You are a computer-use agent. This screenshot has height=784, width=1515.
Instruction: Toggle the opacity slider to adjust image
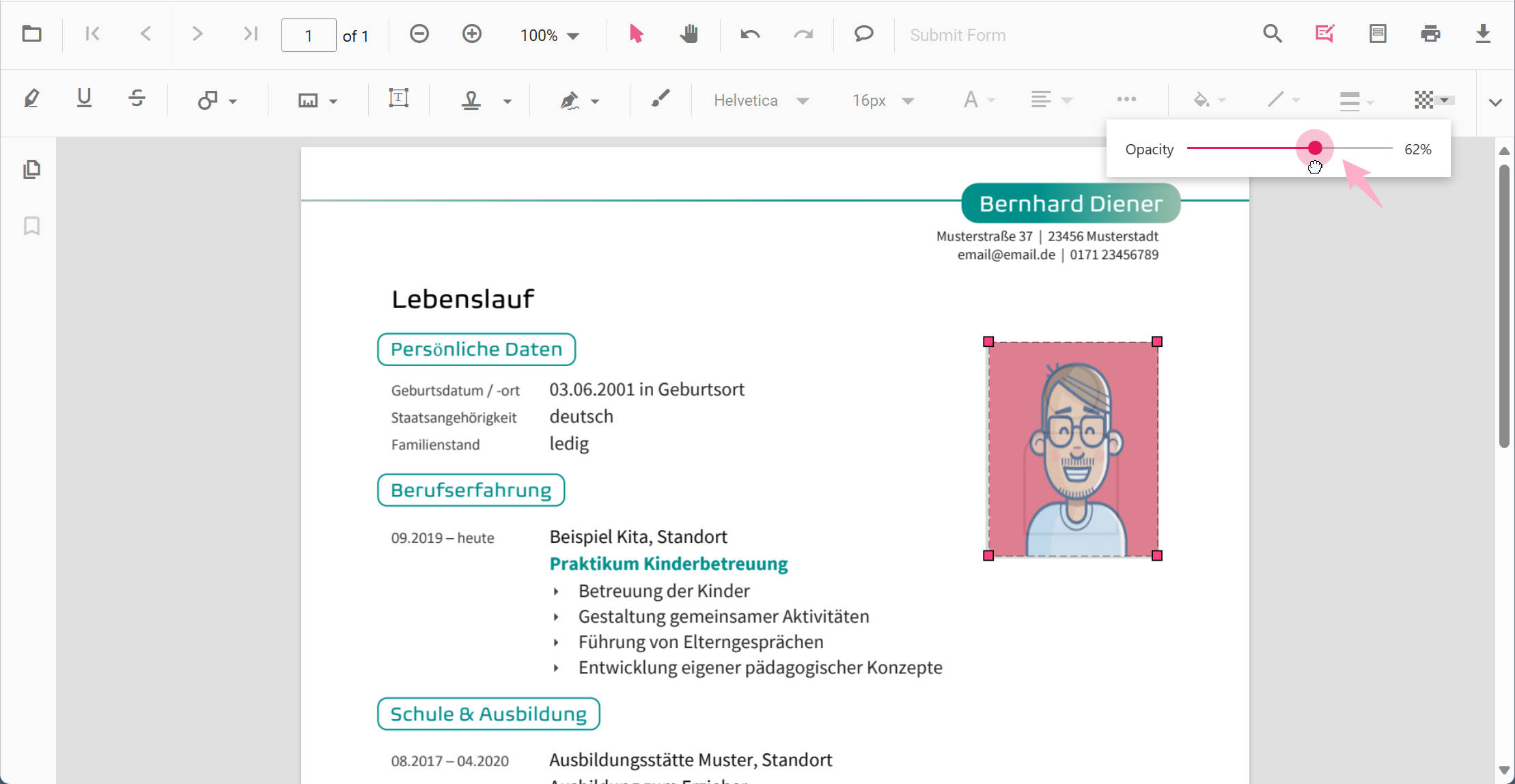pos(1315,148)
